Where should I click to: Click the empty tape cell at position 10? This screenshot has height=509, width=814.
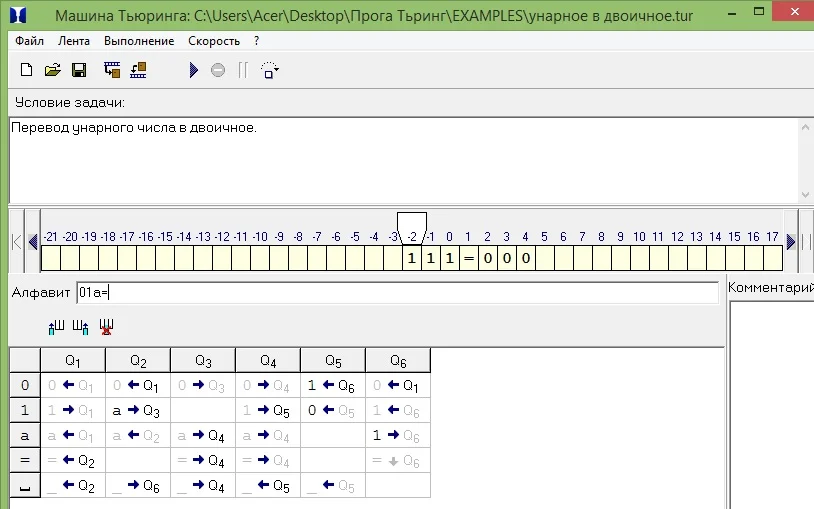(640, 258)
